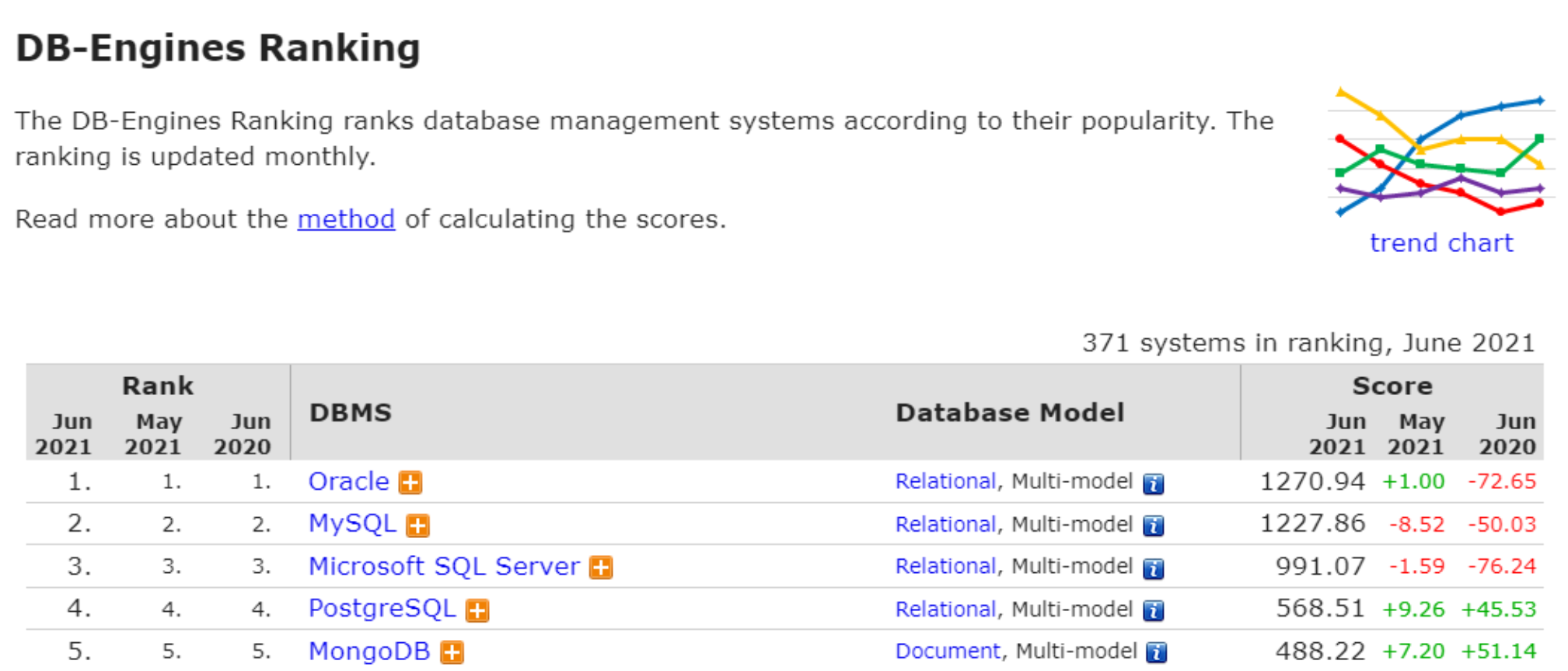Screen dimensions: 1568x671
Task: Select the score value 991.07
Action: pos(1320,566)
